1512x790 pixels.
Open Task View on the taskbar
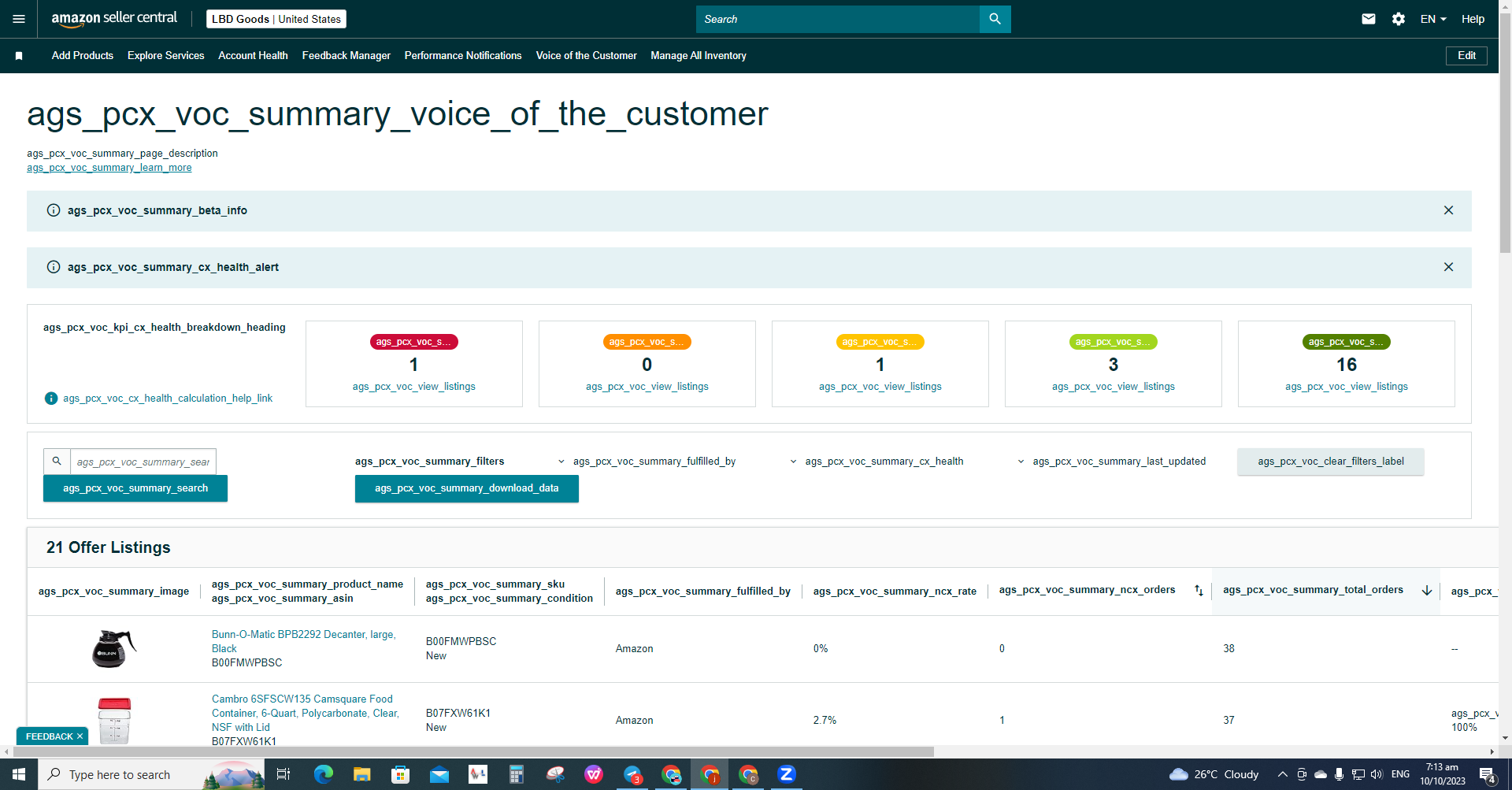[283, 774]
